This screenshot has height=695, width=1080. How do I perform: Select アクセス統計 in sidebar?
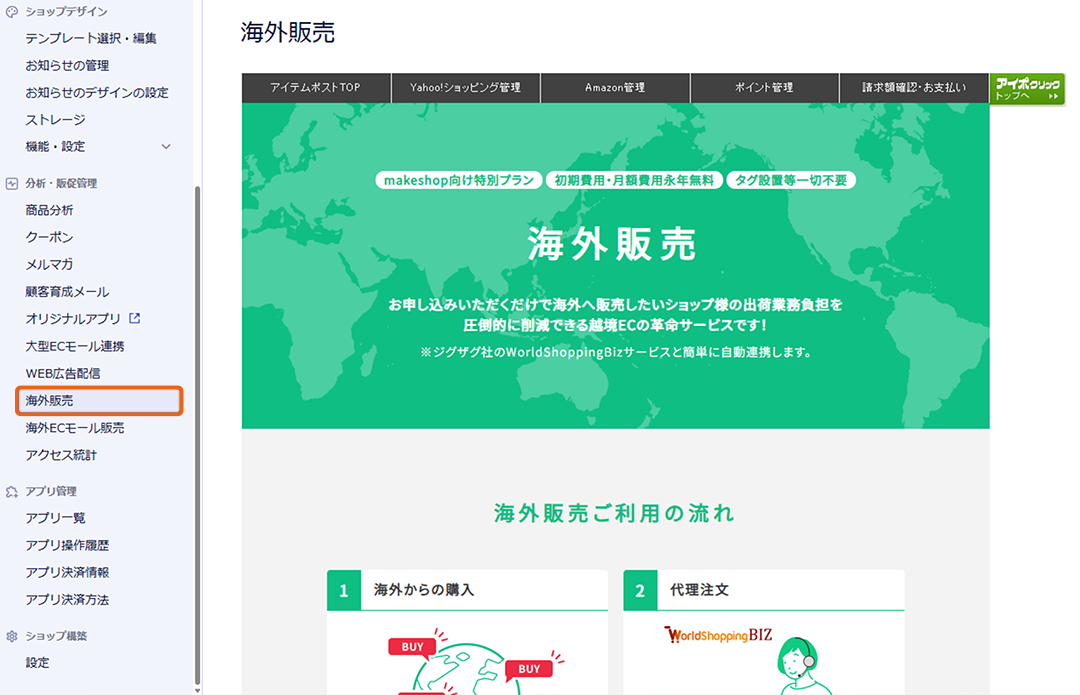[x=61, y=455]
